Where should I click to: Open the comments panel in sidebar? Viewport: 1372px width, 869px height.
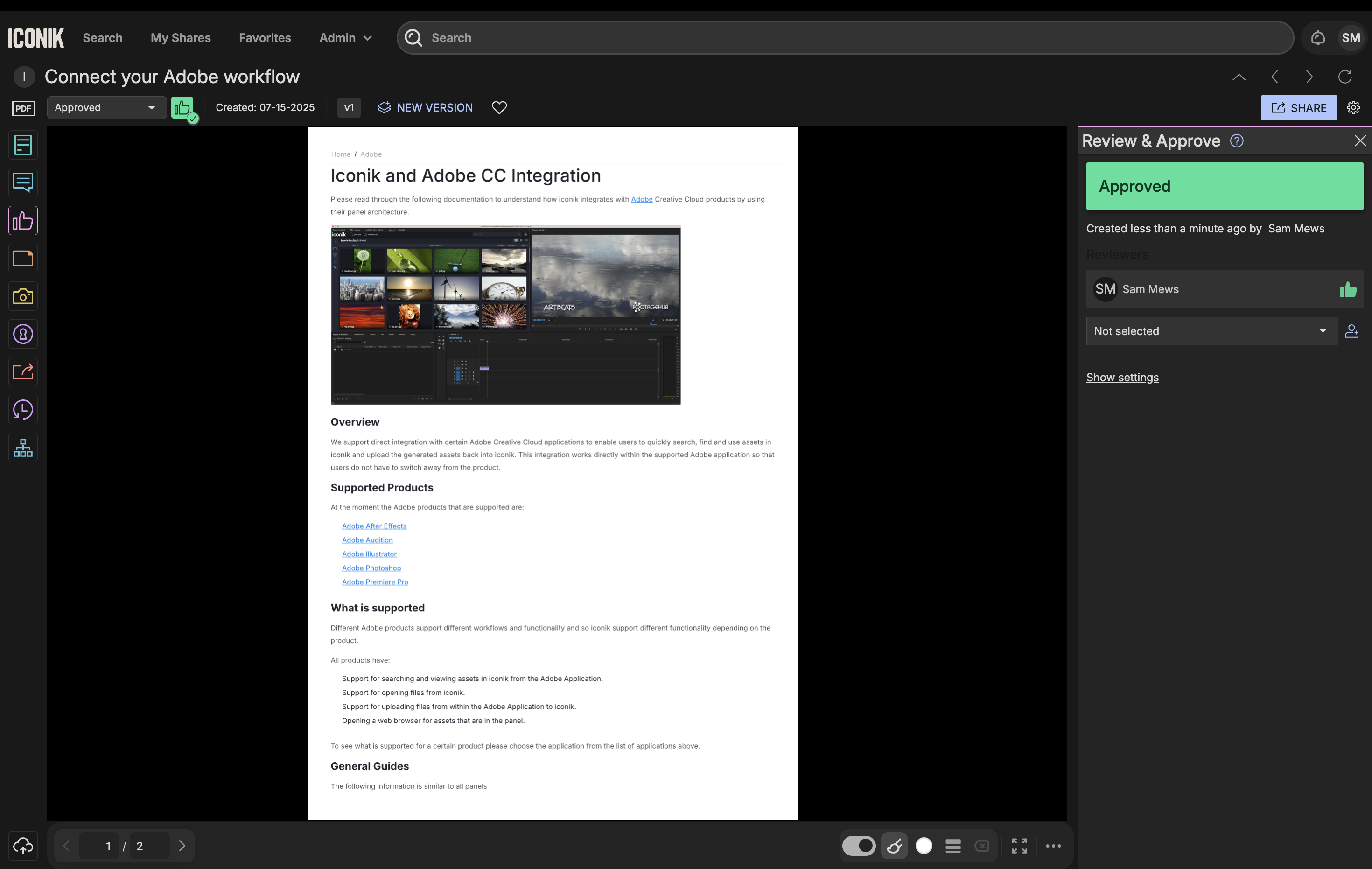point(23,183)
